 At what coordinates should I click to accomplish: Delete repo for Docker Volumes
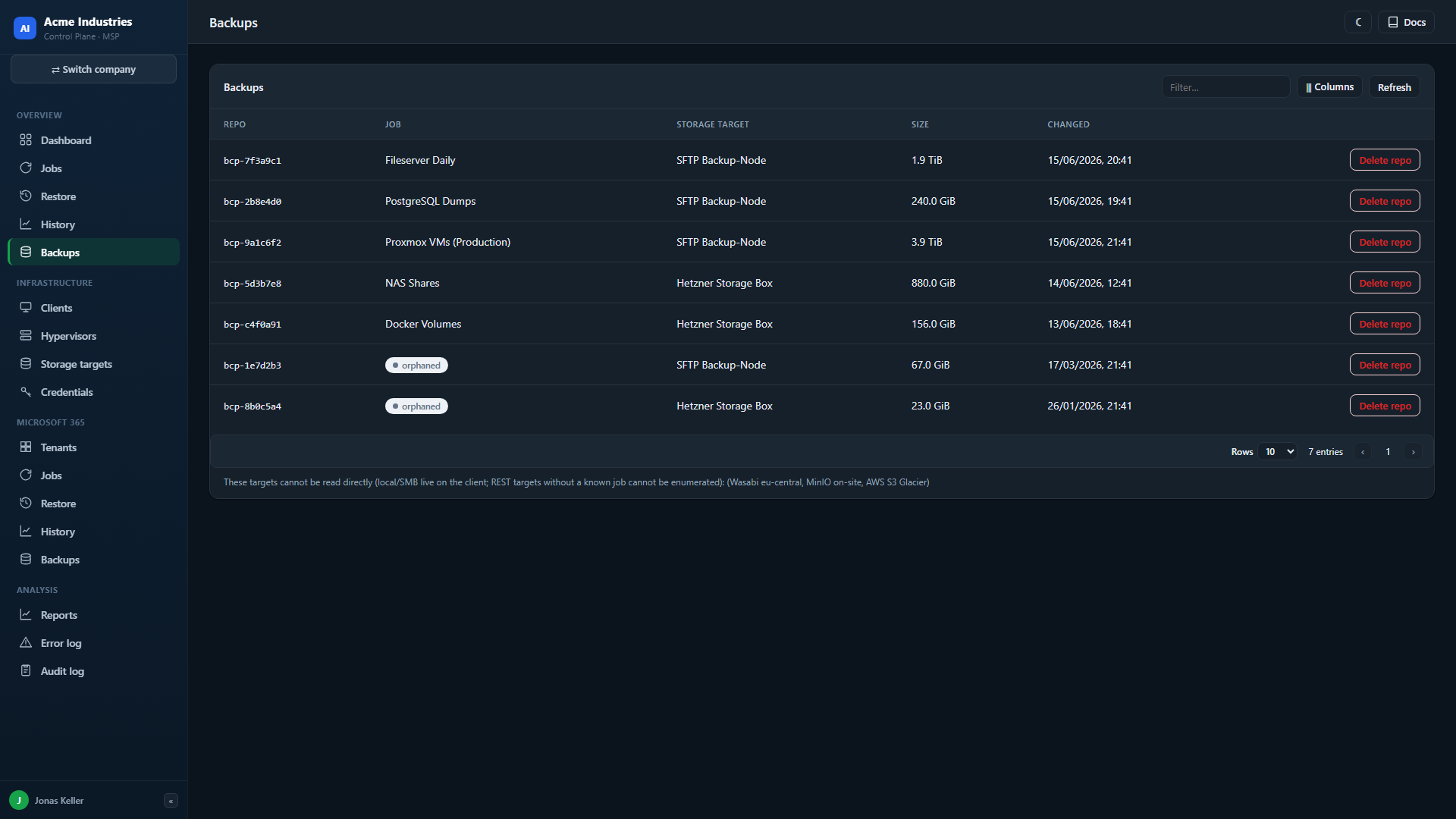pyautogui.click(x=1385, y=324)
